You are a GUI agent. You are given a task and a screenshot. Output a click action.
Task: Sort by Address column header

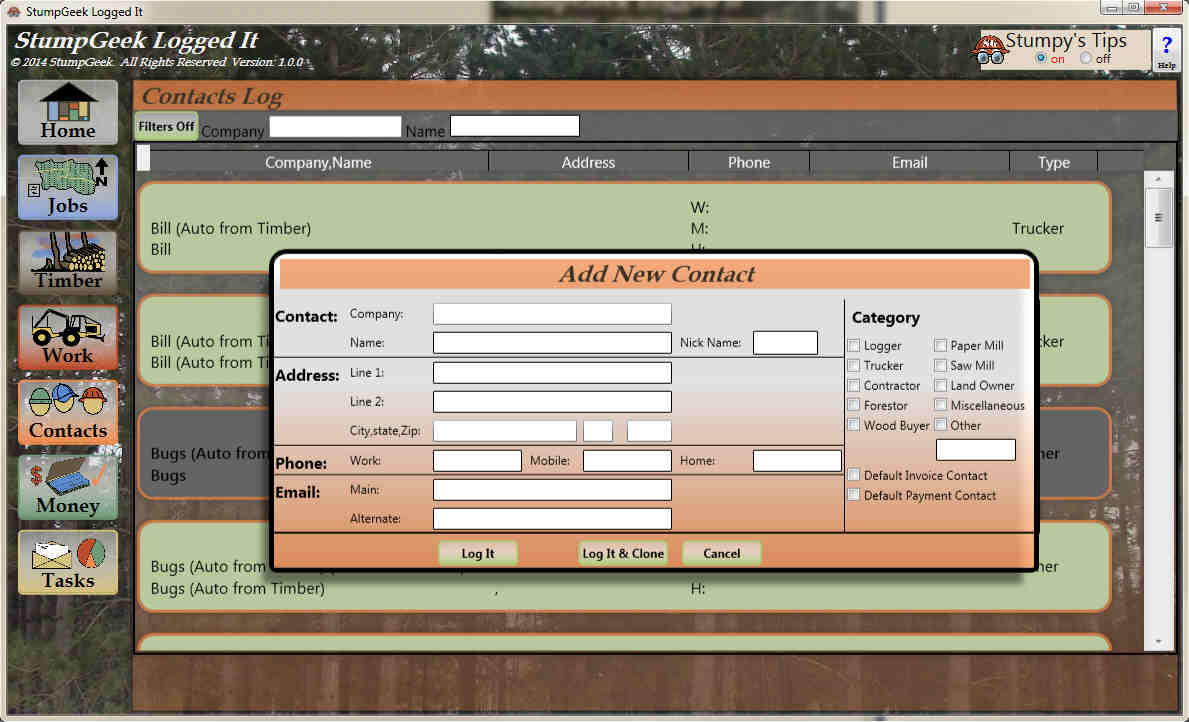point(588,162)
